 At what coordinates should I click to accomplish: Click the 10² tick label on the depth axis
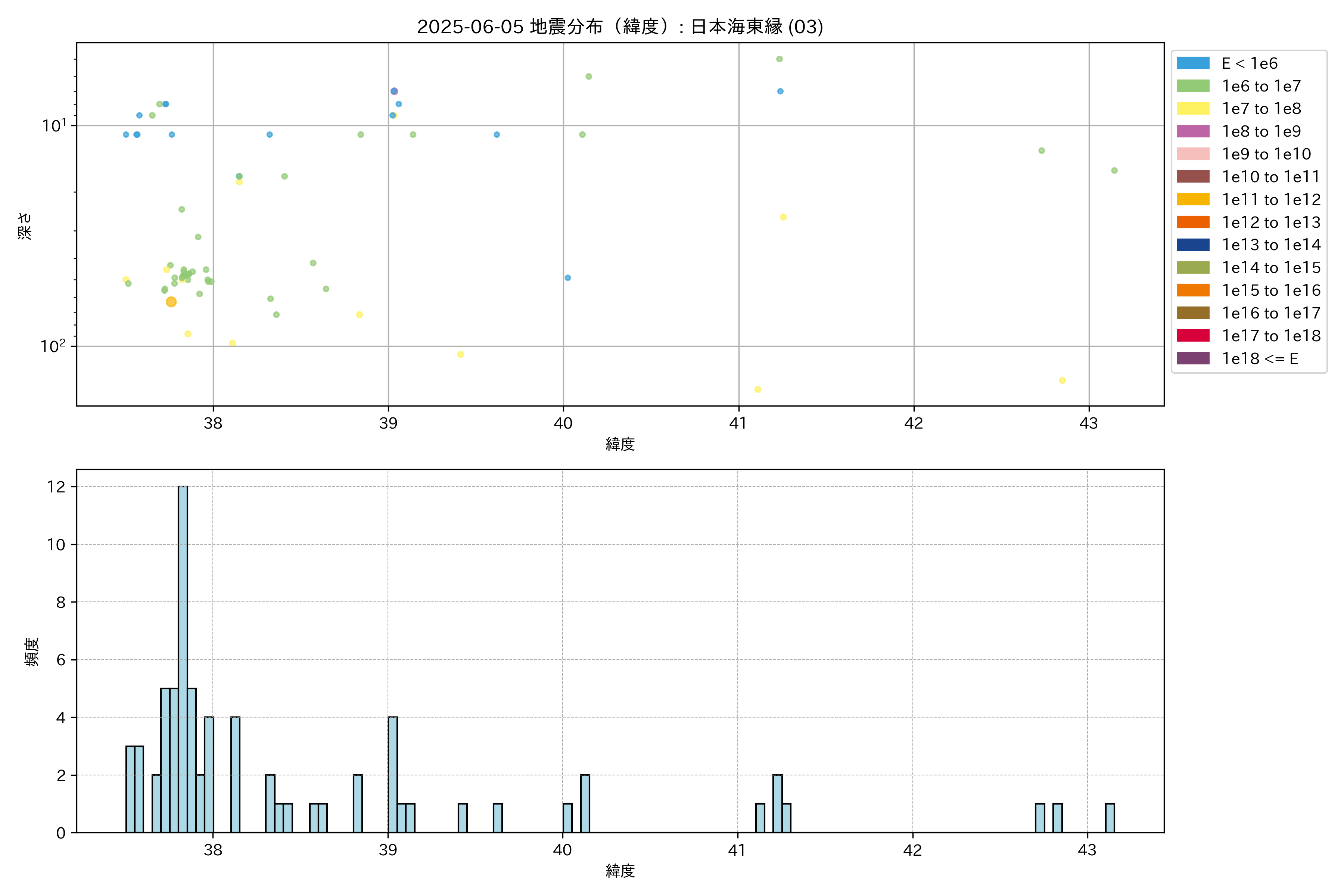[x=53, y=346]
